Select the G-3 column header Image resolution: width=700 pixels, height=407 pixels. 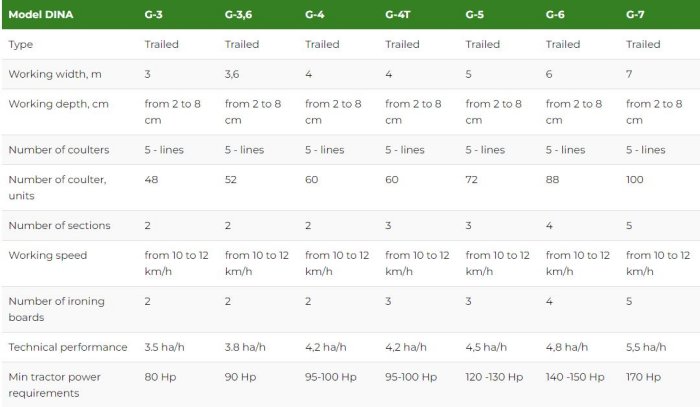[156, 15]
